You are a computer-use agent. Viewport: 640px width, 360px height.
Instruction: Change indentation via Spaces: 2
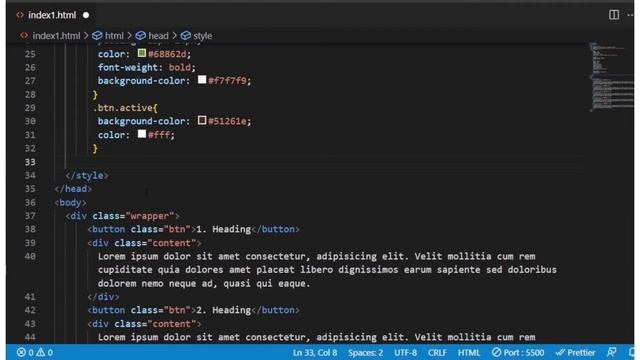pos(365,353)
